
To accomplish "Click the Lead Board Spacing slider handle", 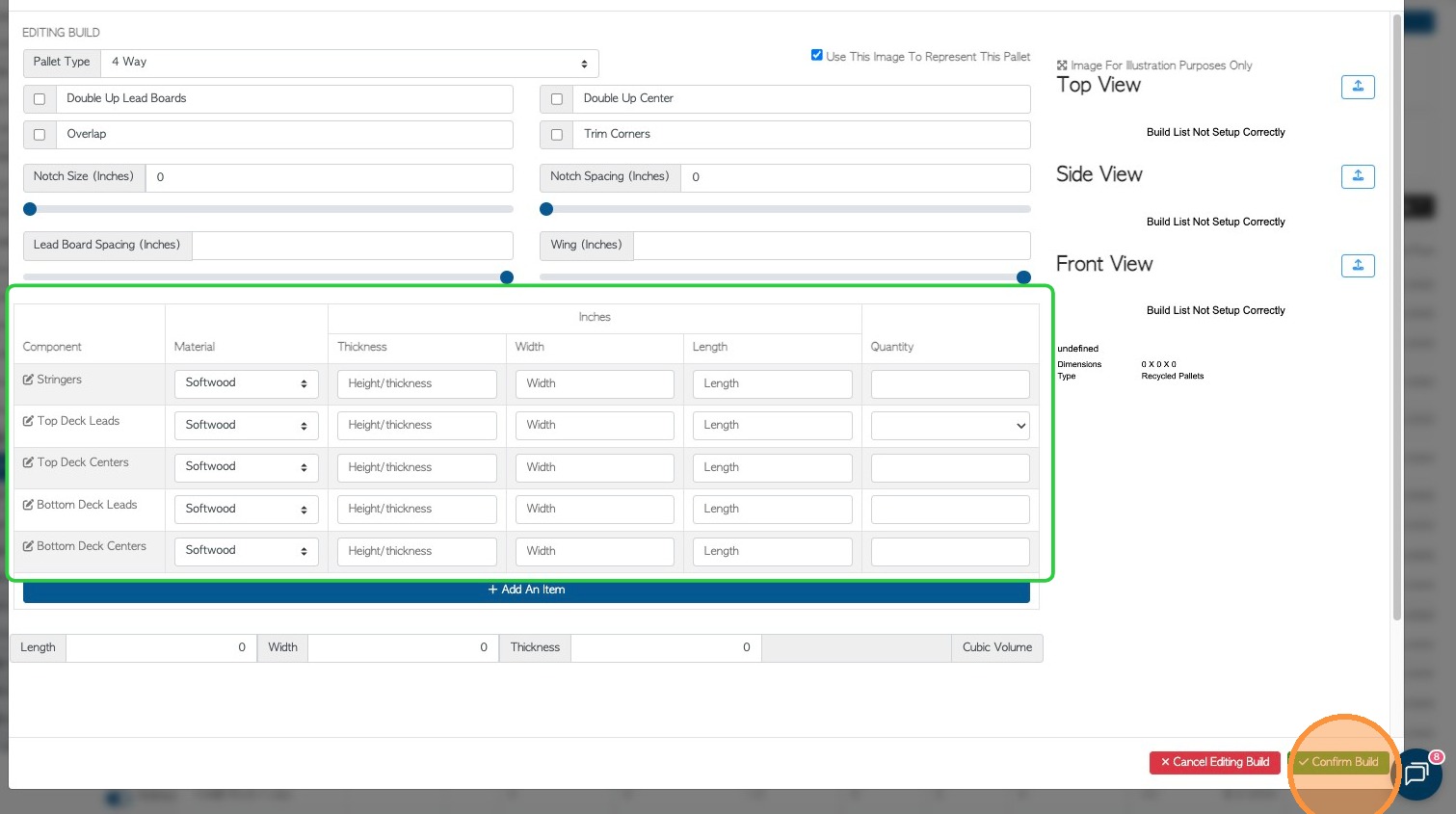I will tap(507, 277).
